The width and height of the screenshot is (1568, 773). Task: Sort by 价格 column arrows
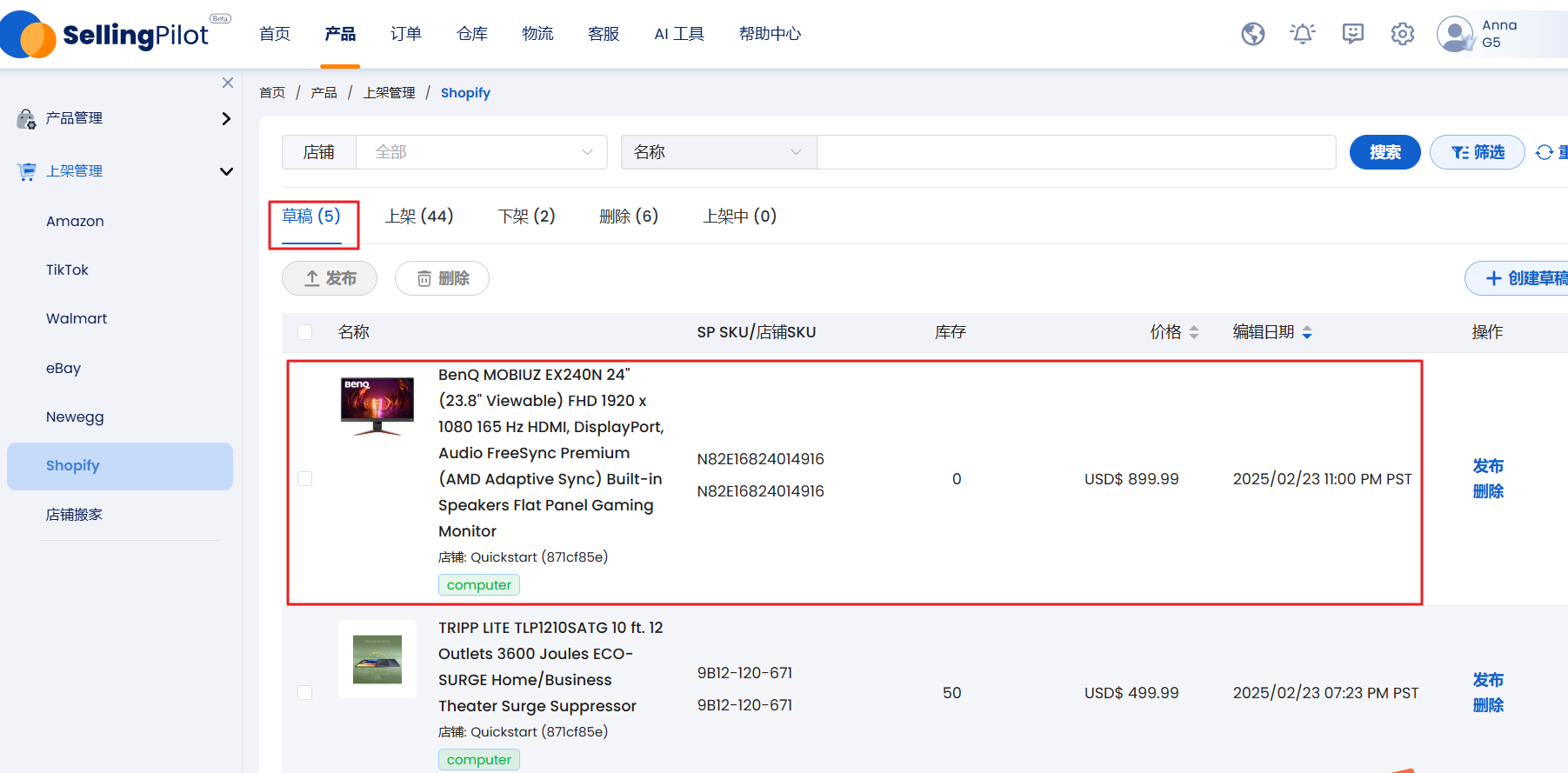(1193, 332)
